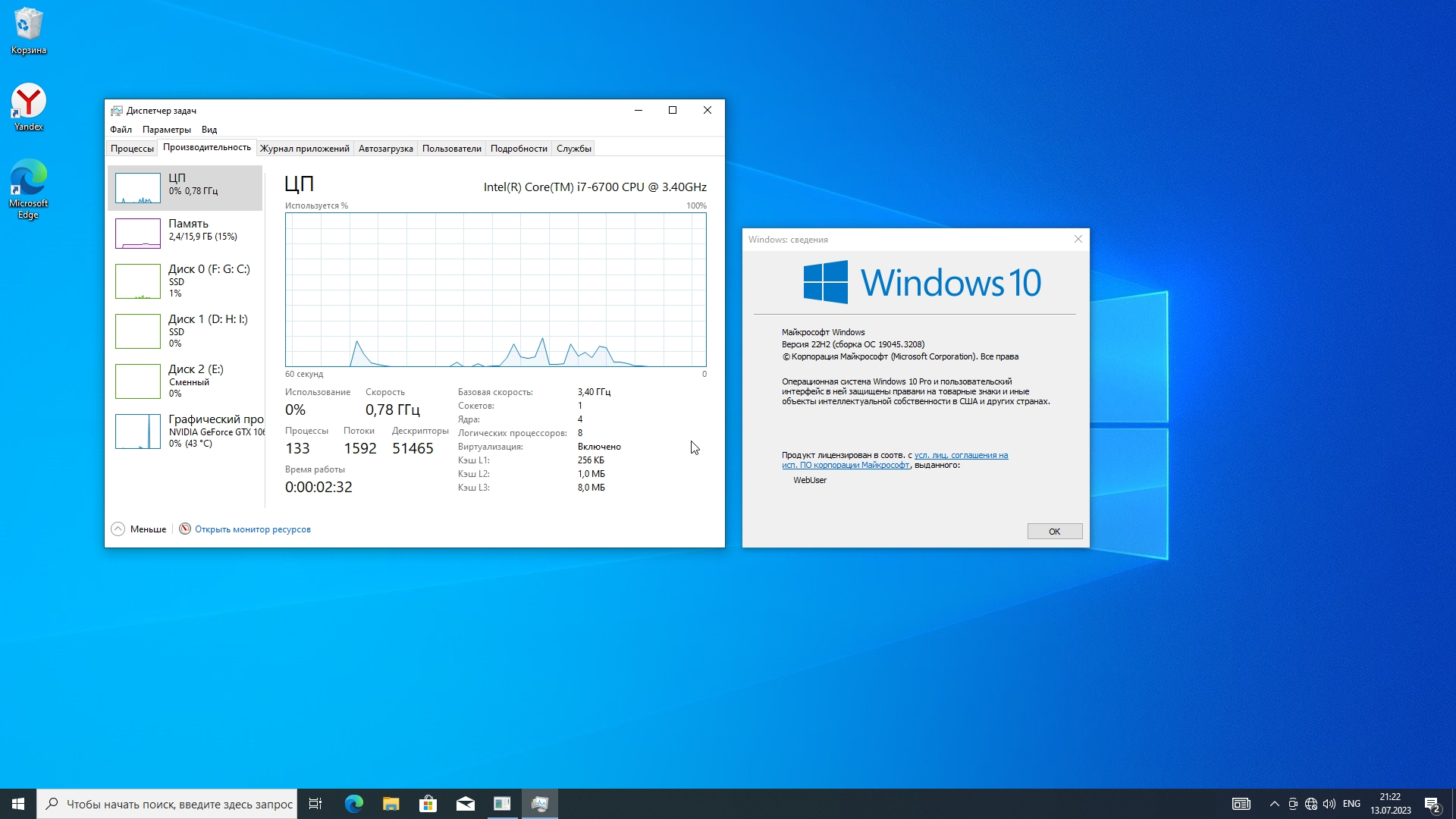Click the volume speaker tray icon
The width and height of the screenshot is (1456, 819).
(x=1329, y=804)
